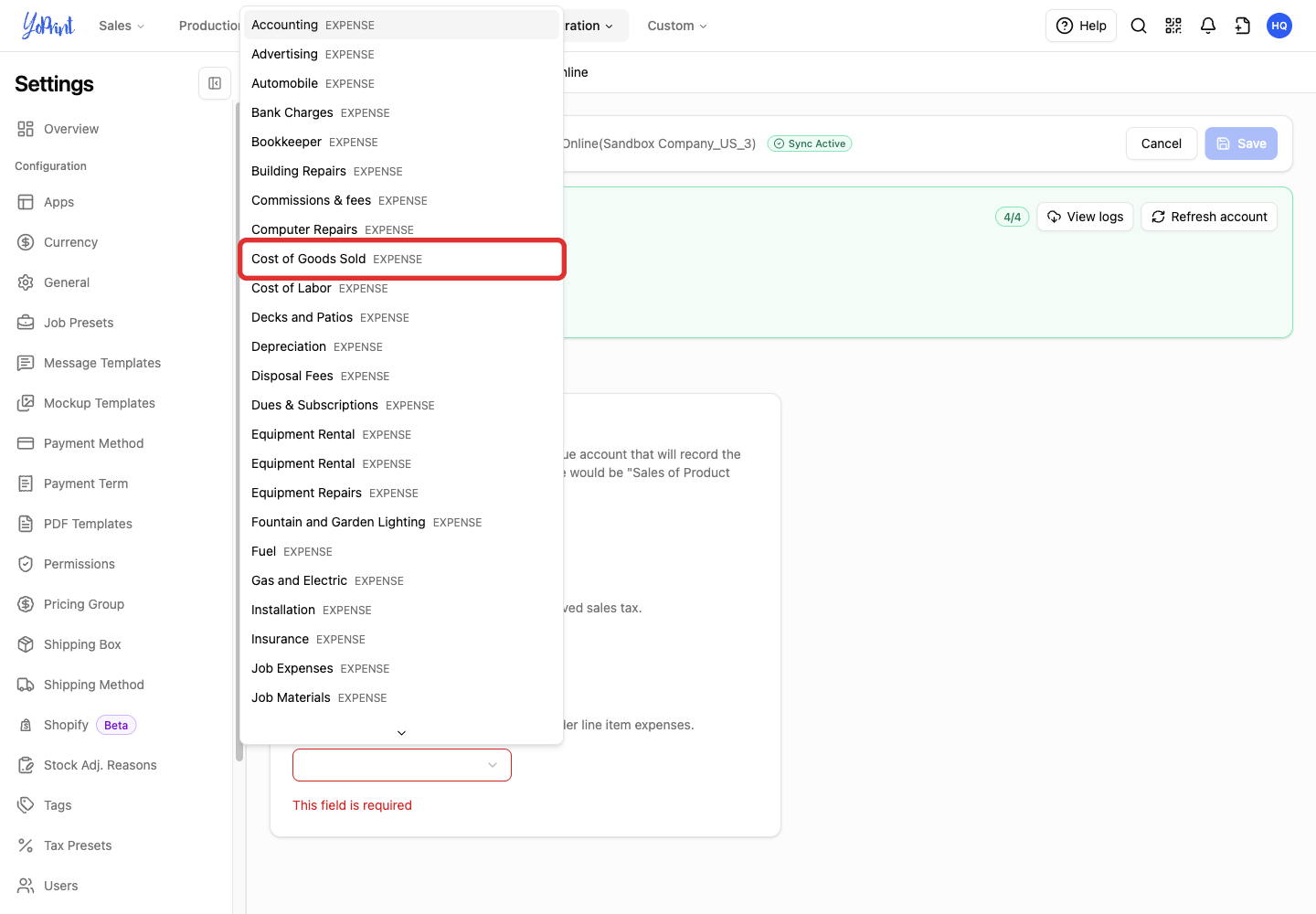Click the Currency dollar icon
The image size is (1316, 914).
[26, 242]
